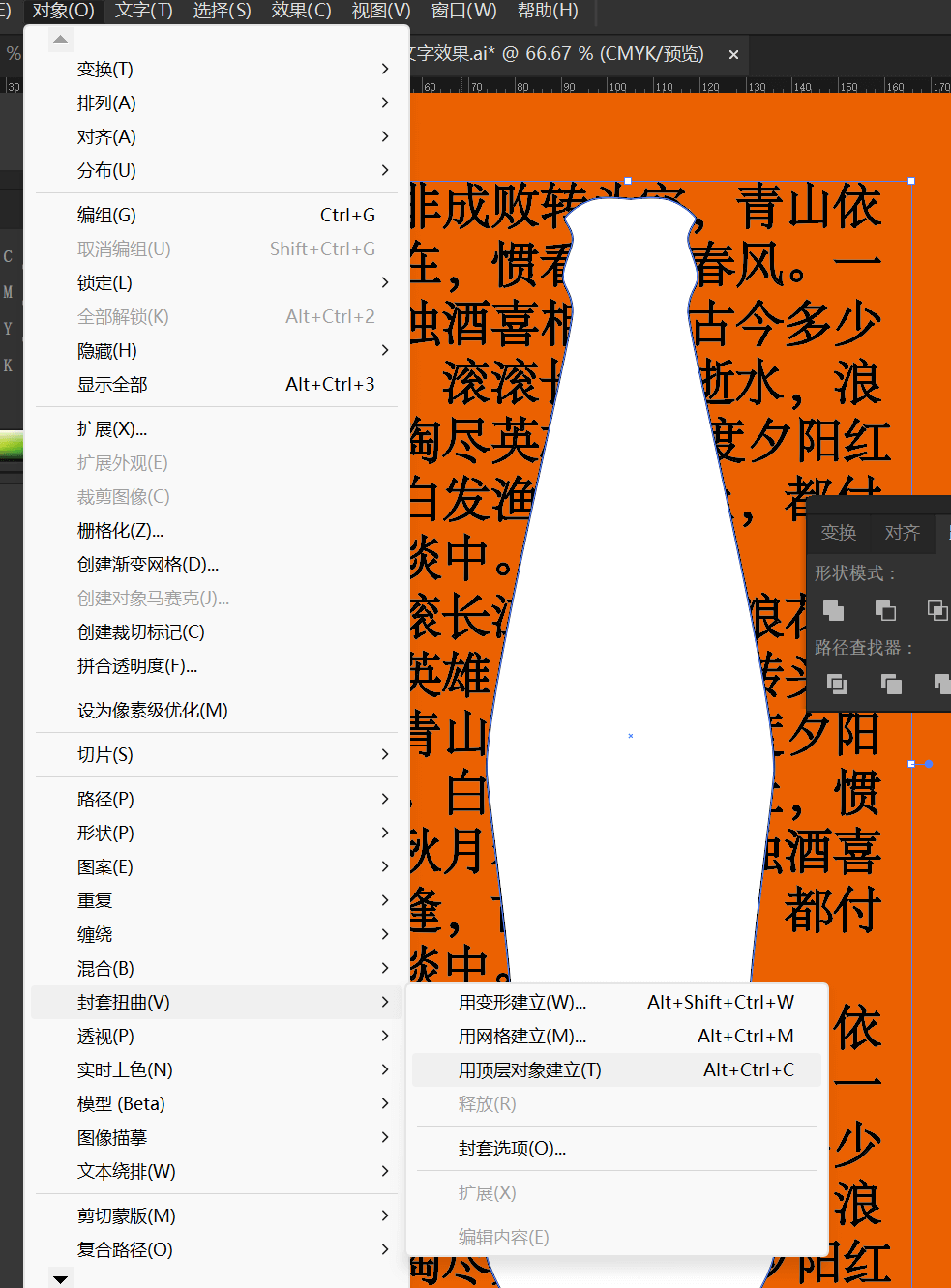The width and height of the screenshot is (951, 1288).
Task: Switch to the 变换 panel tab
Action: pos(838,533)
